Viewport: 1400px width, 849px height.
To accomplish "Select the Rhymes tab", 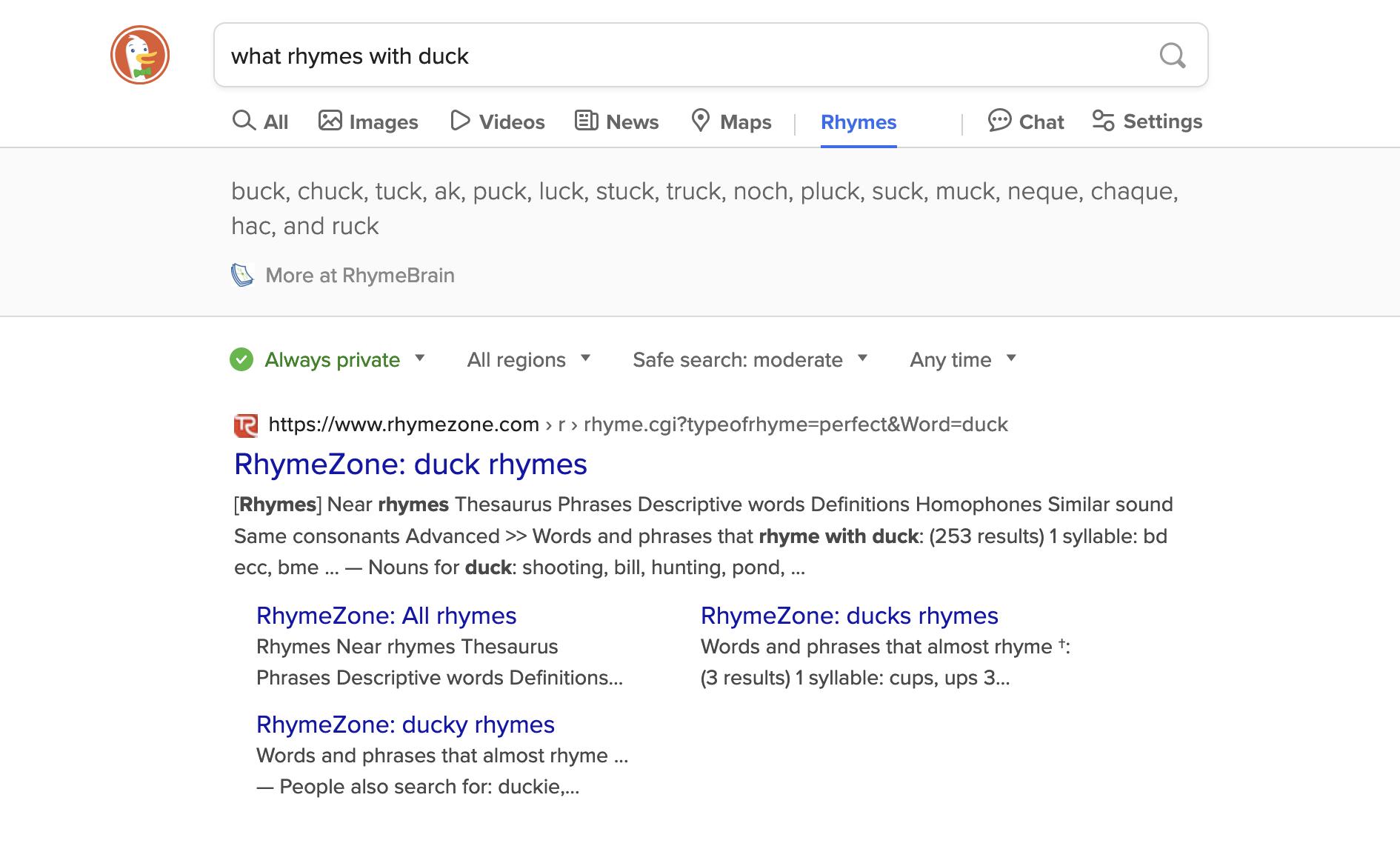I will pyautogui.click(x=858, y=122).
